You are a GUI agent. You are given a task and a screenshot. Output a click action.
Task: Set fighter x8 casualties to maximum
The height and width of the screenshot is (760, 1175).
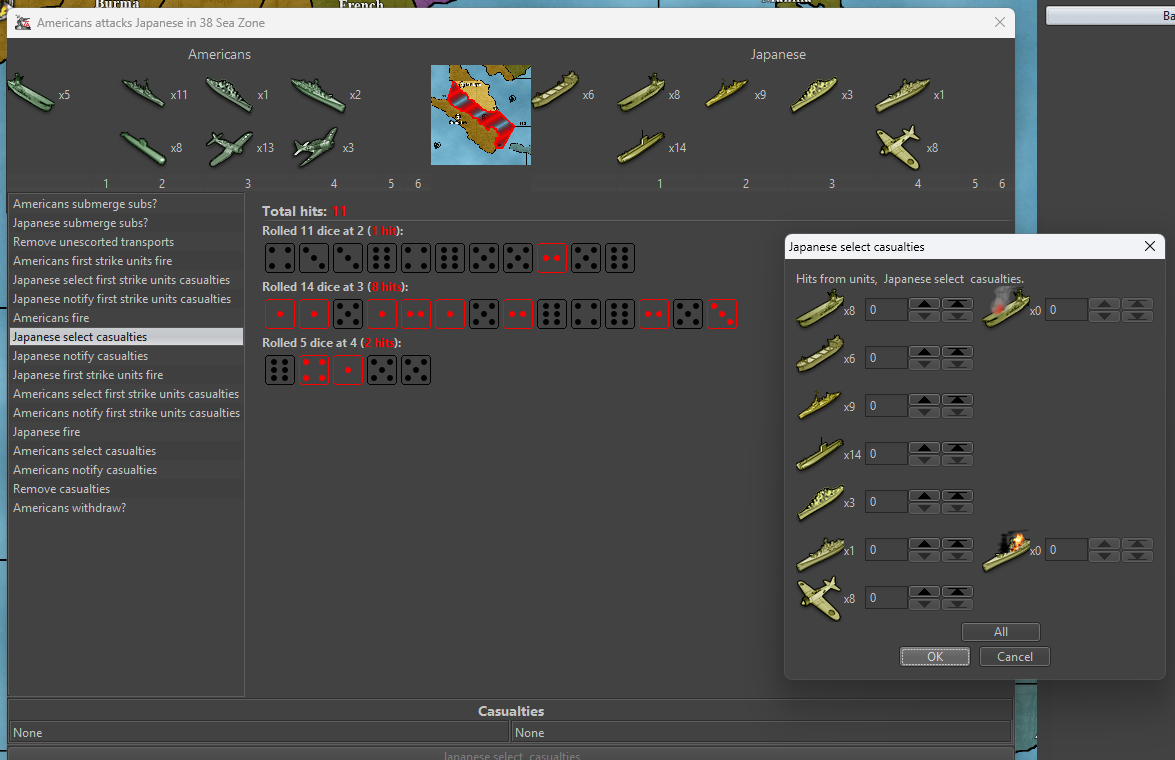(x=958, y=591)
